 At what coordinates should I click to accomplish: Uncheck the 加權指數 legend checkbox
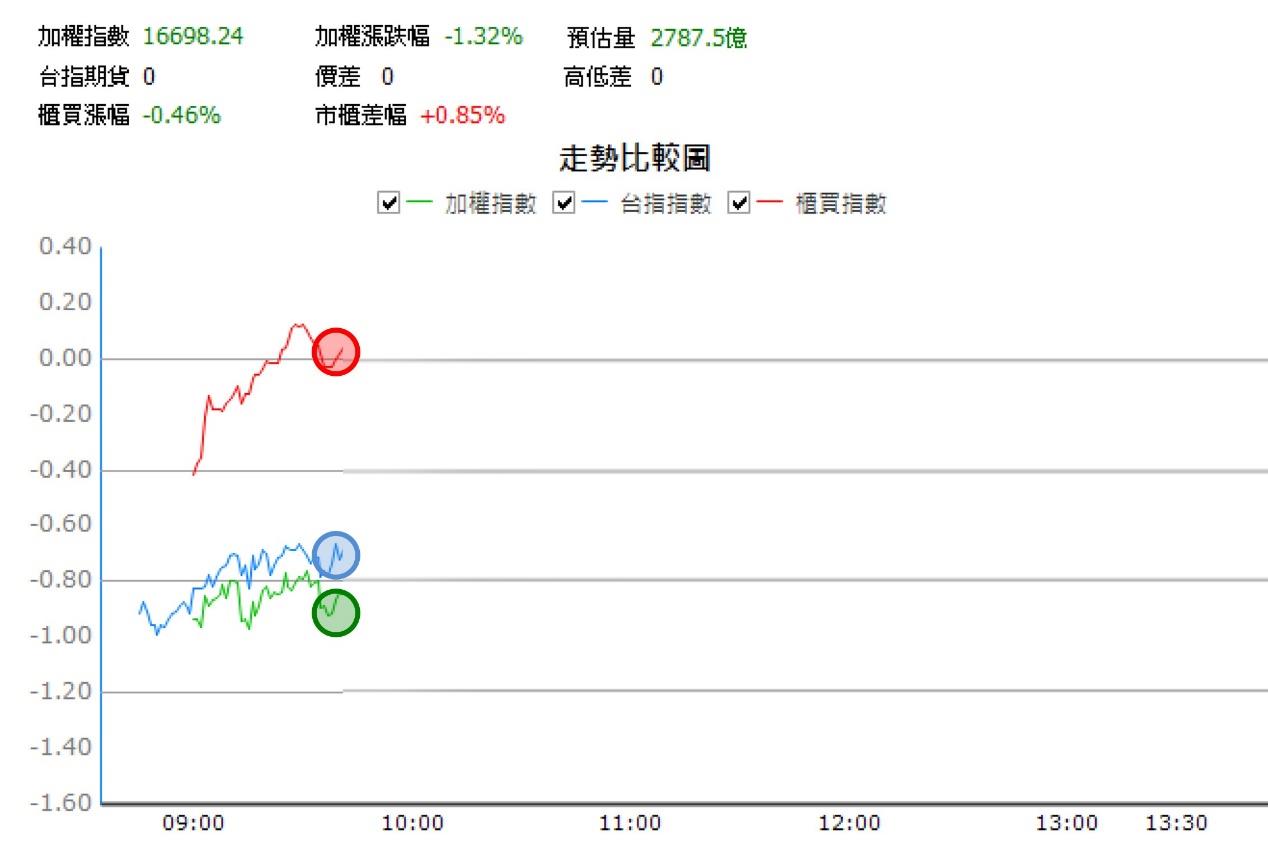click(x=389, y=204)
